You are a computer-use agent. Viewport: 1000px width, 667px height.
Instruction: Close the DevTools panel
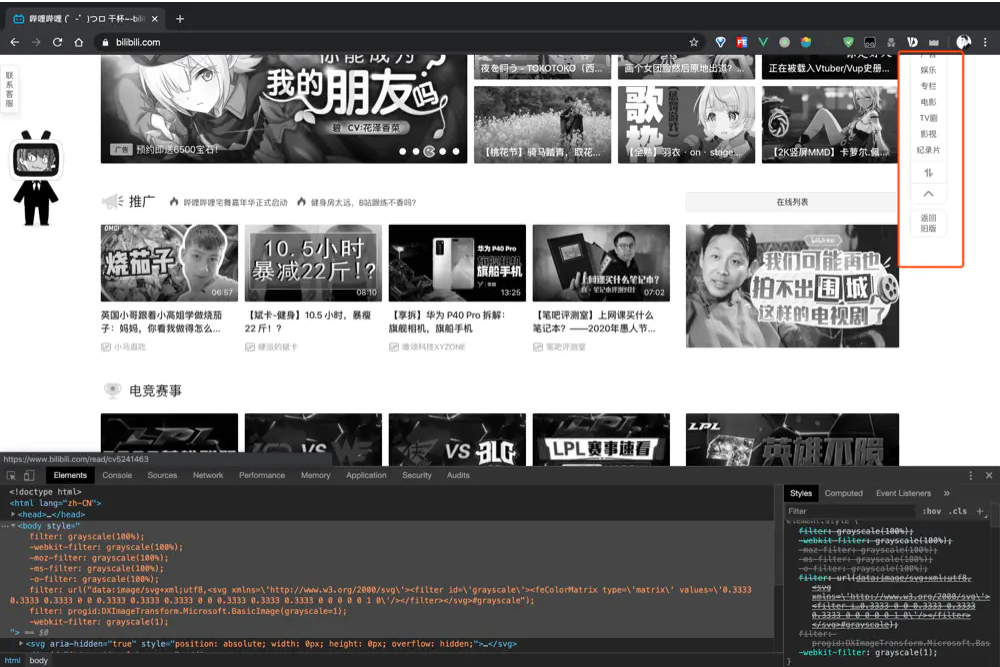point(989,476)
